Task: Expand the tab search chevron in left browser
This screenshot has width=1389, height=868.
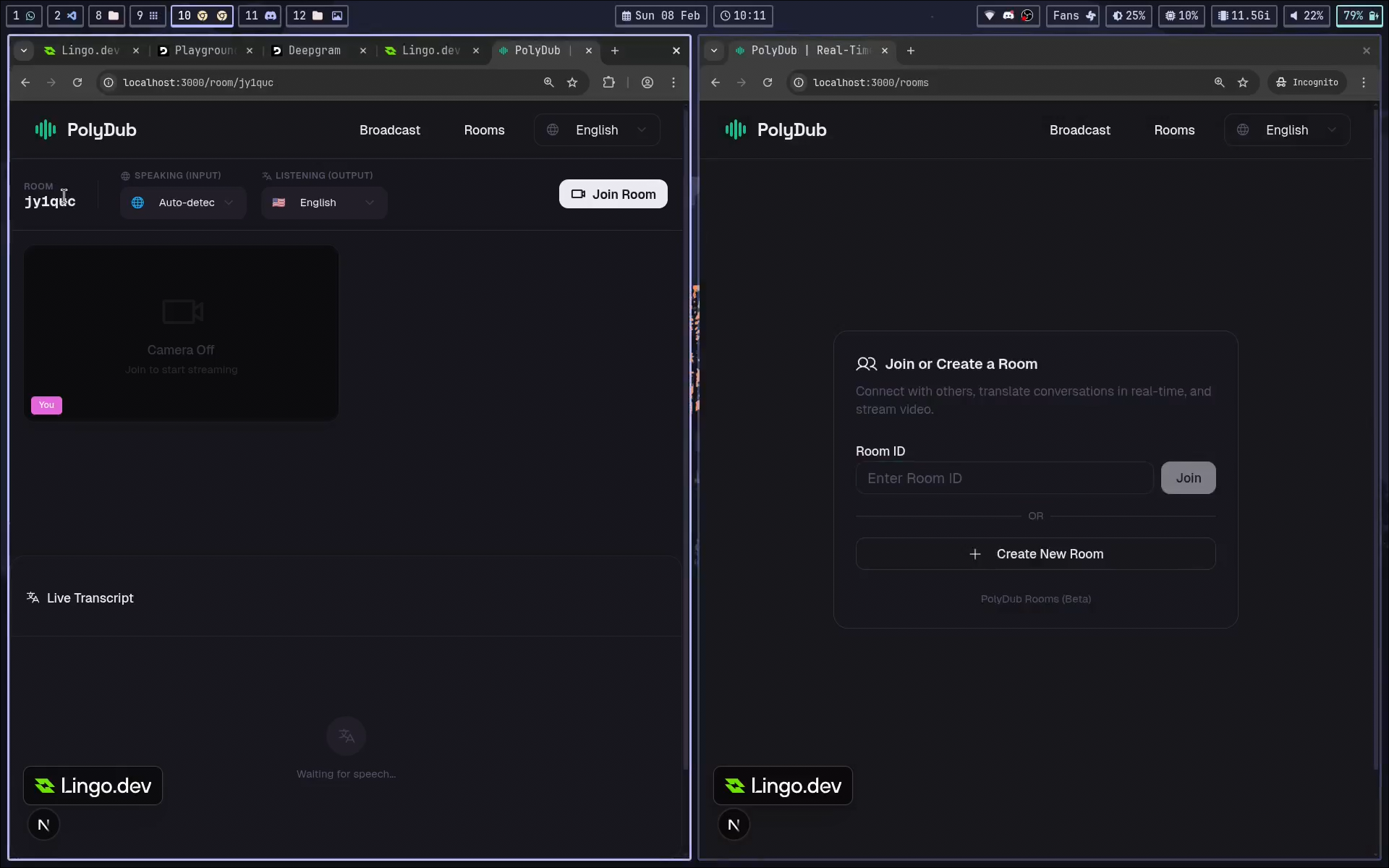Action: [x=24, y=51]
